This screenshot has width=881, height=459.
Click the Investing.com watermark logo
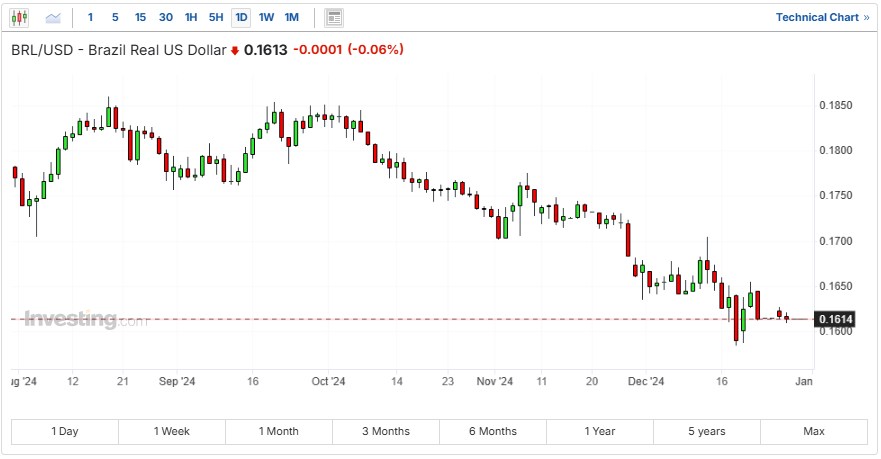point(85,319)
